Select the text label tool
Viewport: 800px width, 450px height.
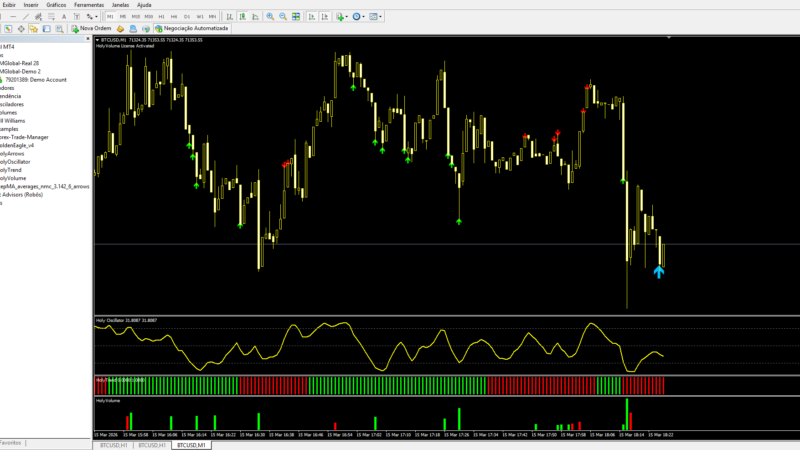[x=77, y=16]
